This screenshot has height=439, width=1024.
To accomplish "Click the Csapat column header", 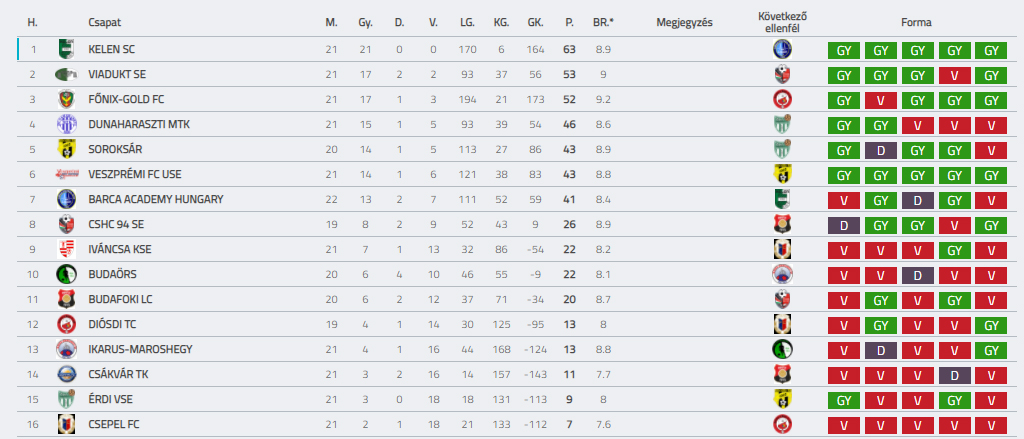I will pos(104,22).
